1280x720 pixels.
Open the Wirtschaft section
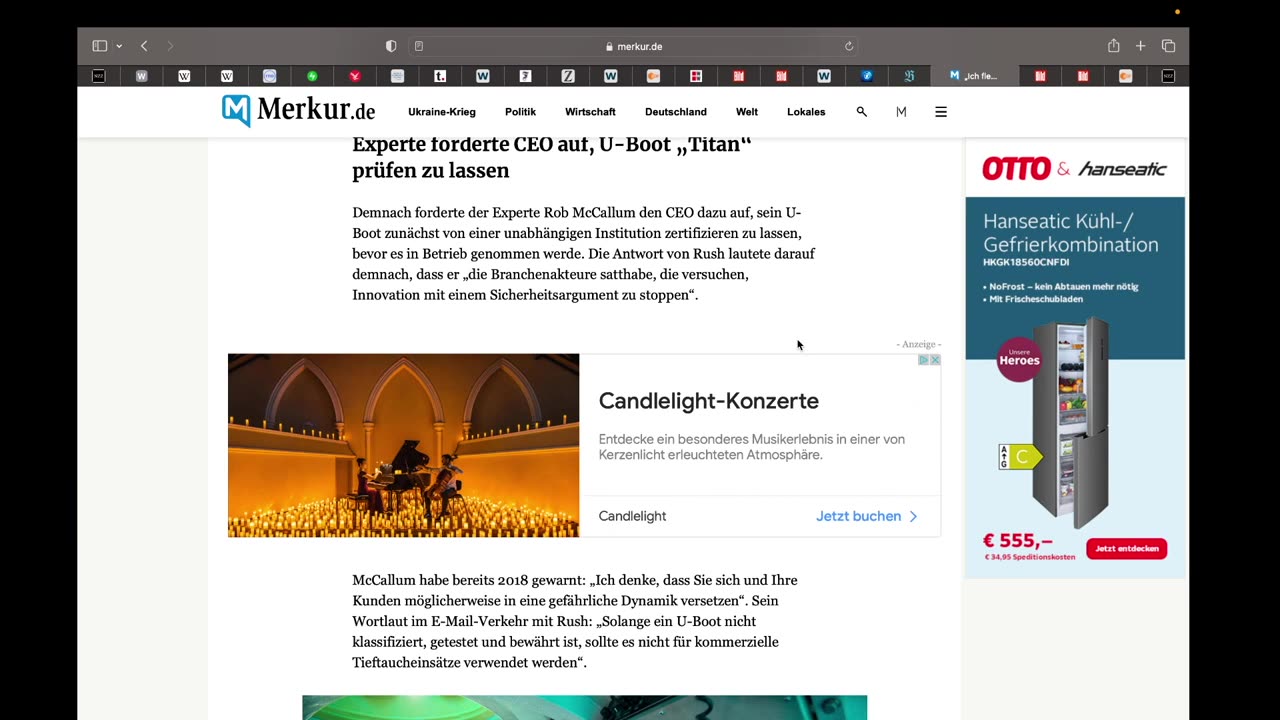click(590, 112)
